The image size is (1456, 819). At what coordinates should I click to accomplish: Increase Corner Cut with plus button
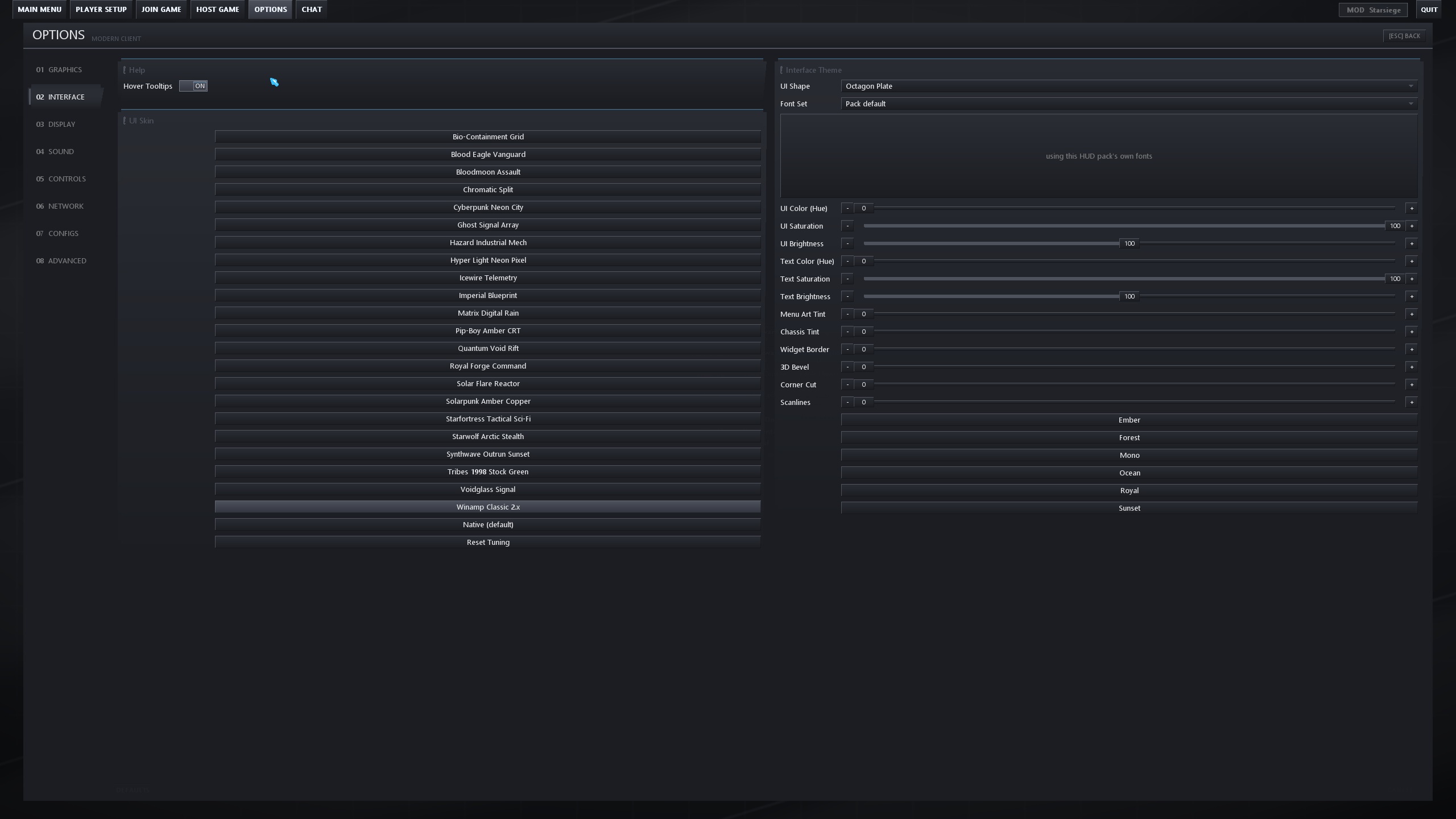click(1412, 384)
